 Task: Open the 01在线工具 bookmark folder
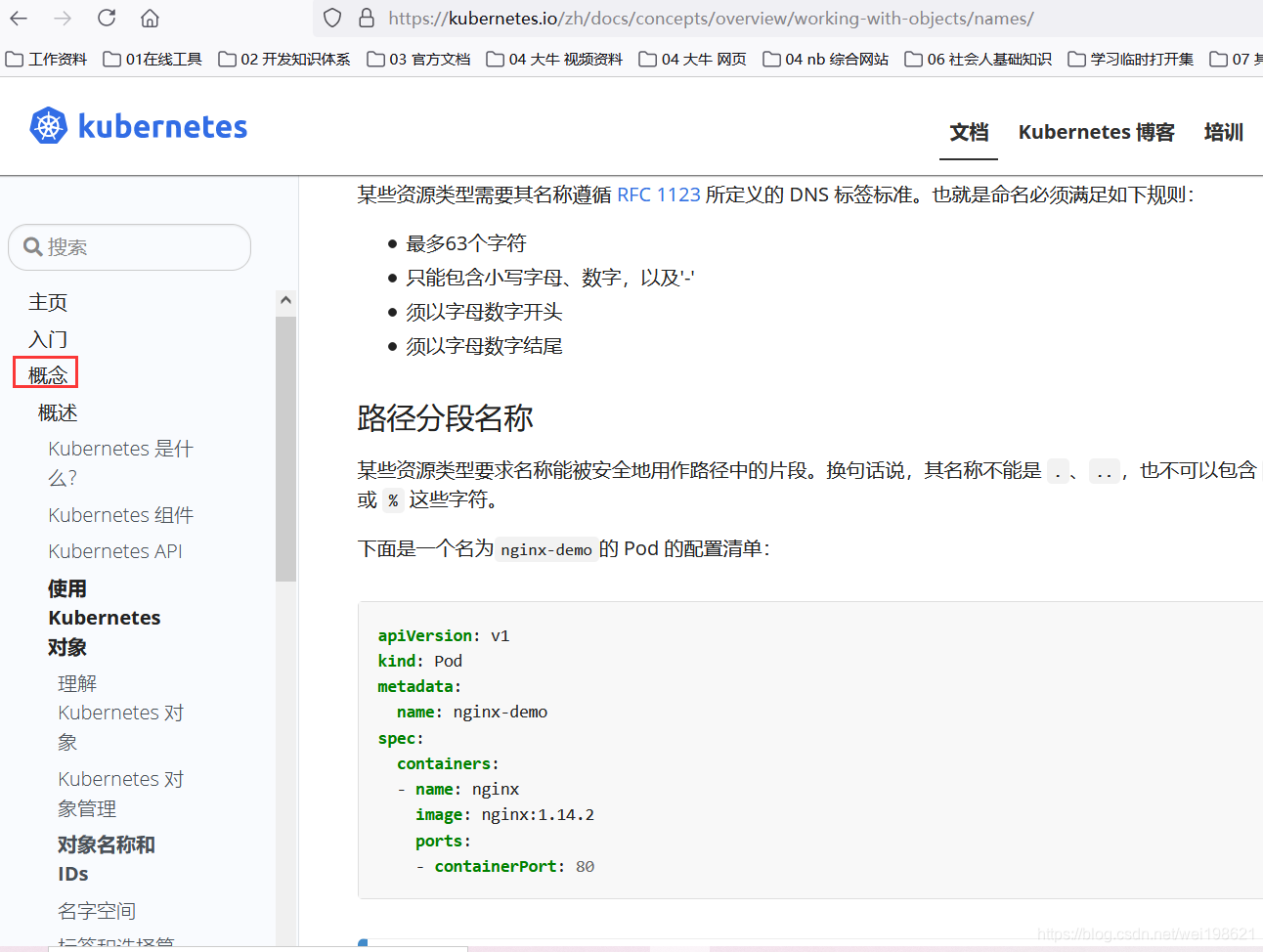152,60
